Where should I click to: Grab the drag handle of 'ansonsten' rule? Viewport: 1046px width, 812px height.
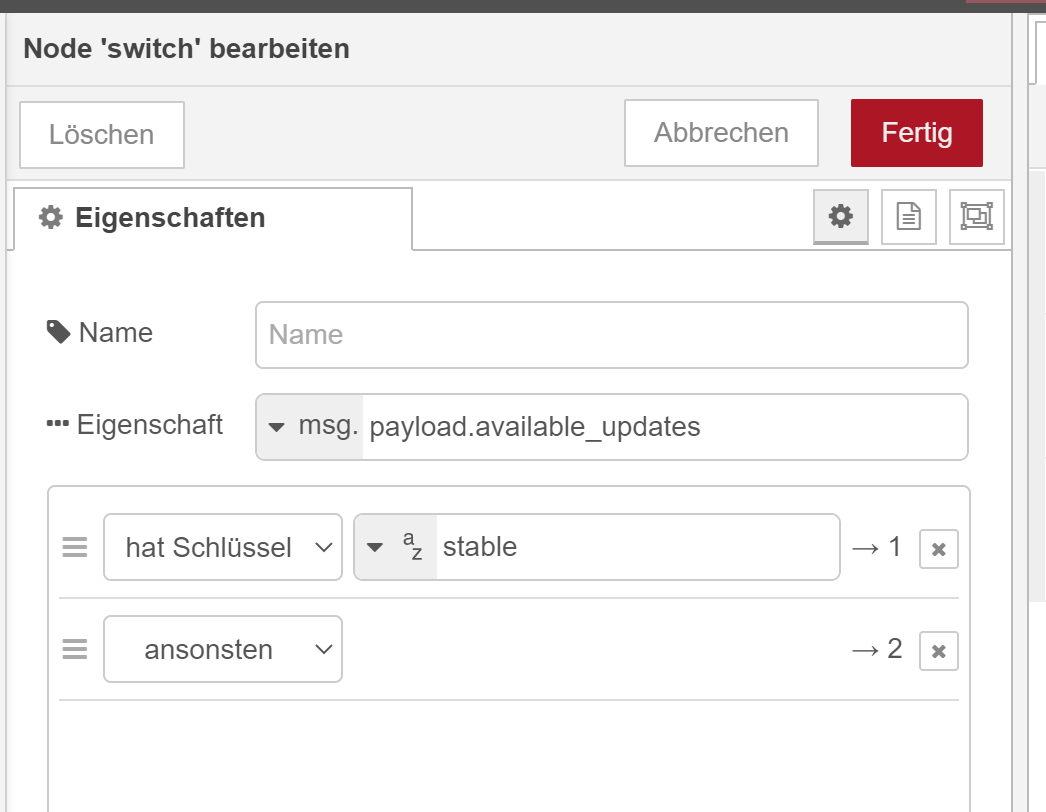75,649
